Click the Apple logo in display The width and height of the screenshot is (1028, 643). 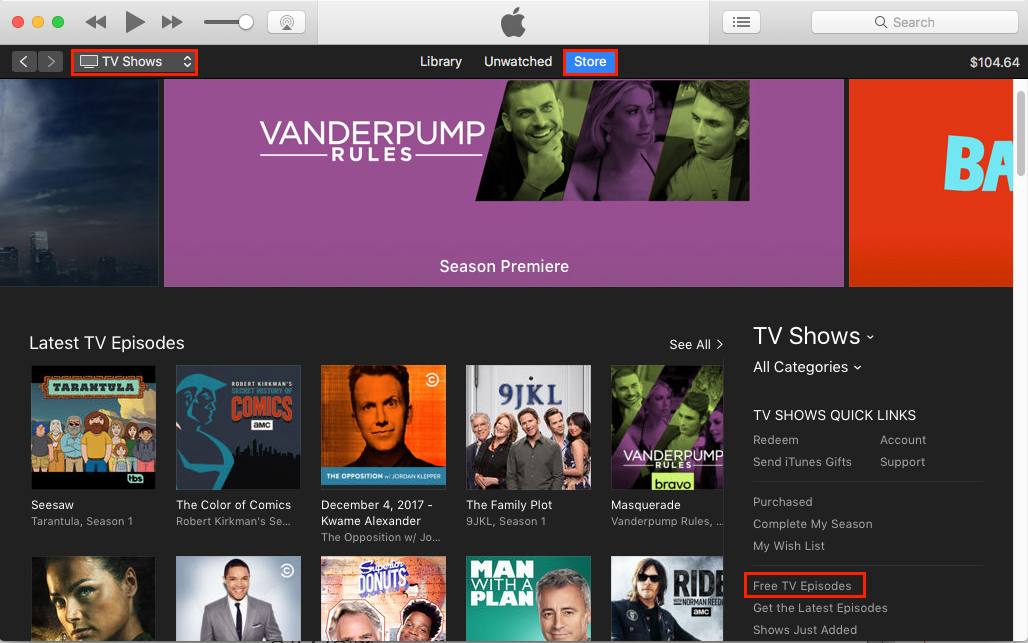pos(513,22)
